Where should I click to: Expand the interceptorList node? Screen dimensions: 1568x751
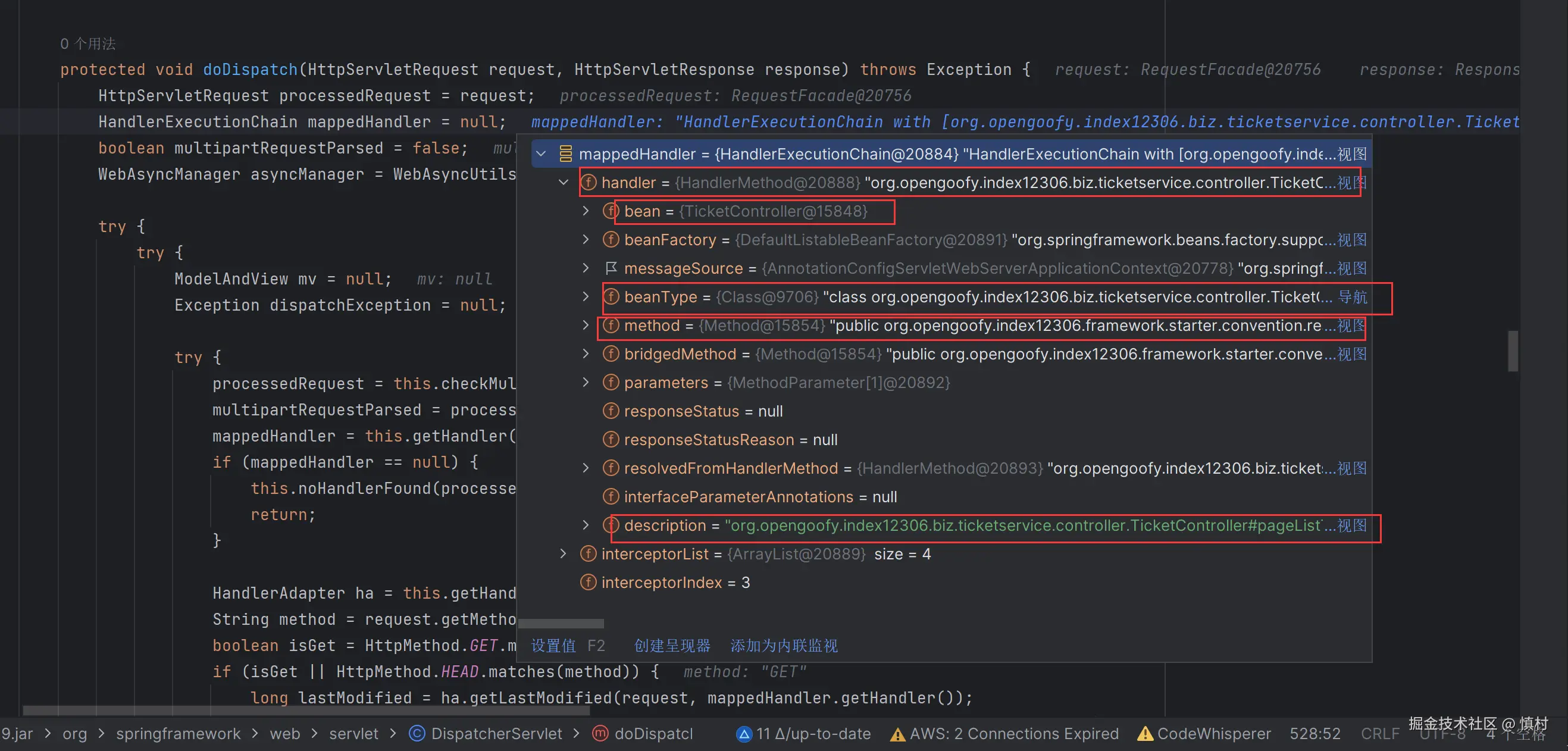pyautogui.click(x=564, y=554)
